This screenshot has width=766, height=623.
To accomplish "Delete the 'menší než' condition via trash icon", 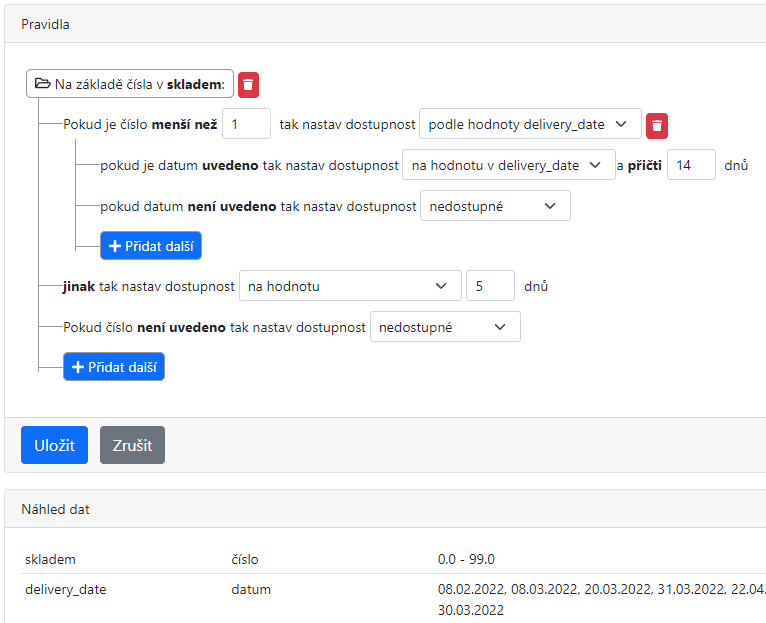I will pos(656,125).
